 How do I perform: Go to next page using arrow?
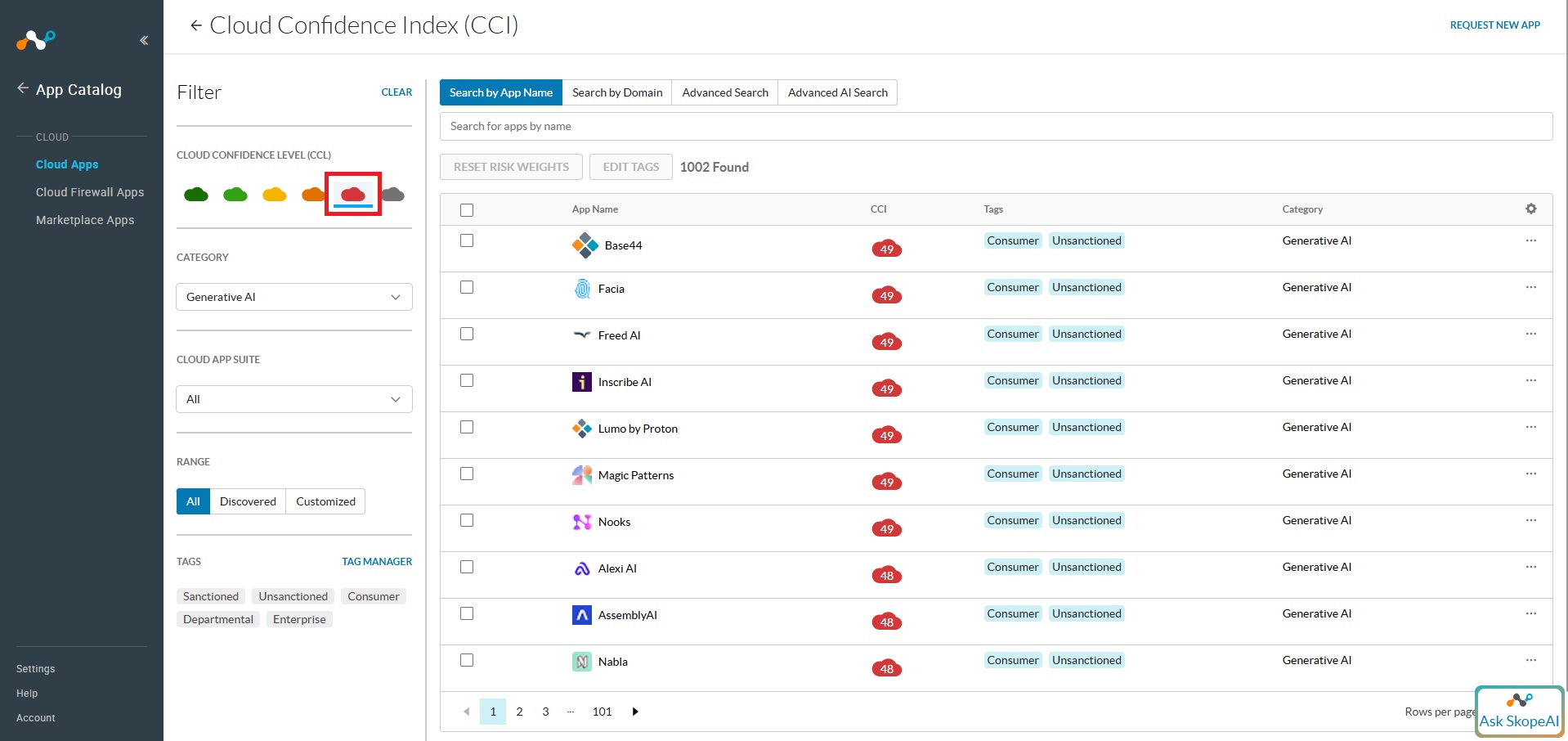(635, 712)
